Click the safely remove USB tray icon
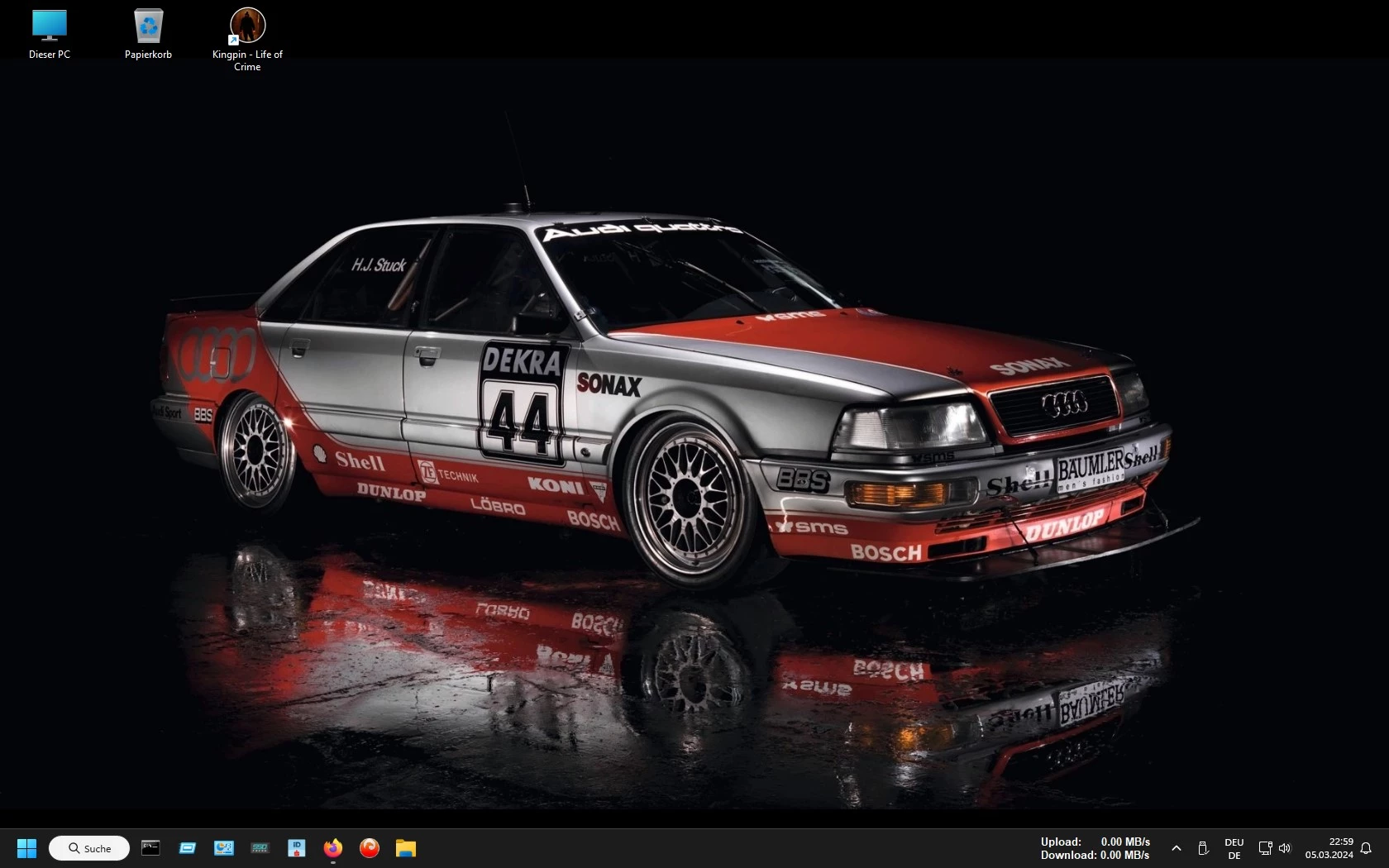The width and height of the screenshot is (1389, 868). click(x=1203, y=848)
